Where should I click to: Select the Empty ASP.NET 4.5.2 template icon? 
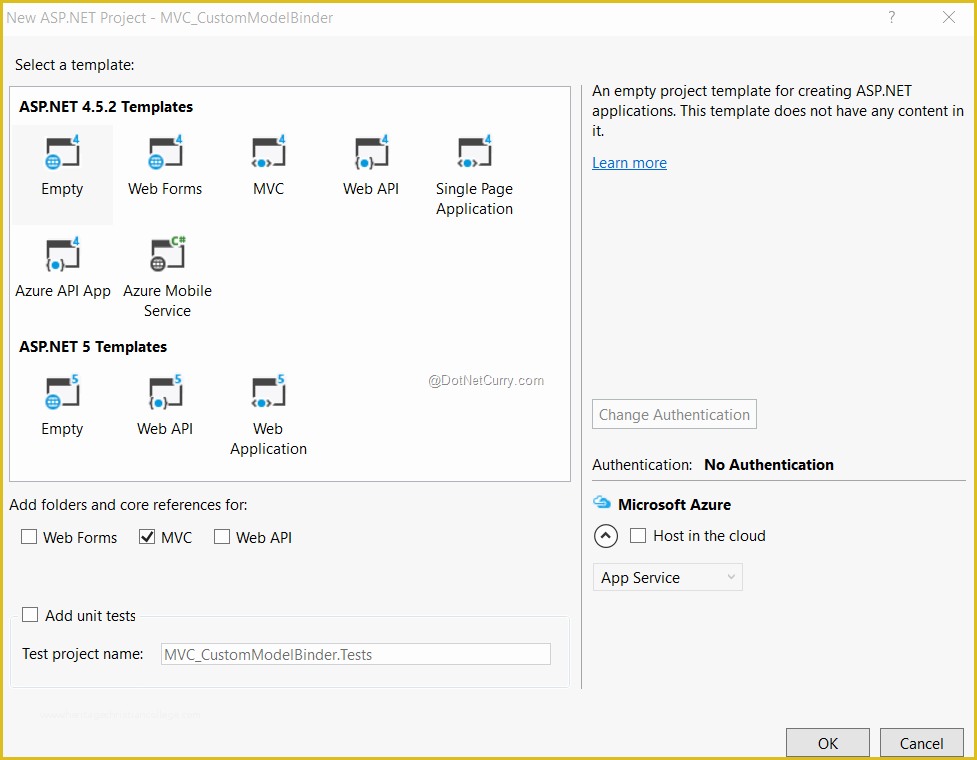click(x=62, y=153)
